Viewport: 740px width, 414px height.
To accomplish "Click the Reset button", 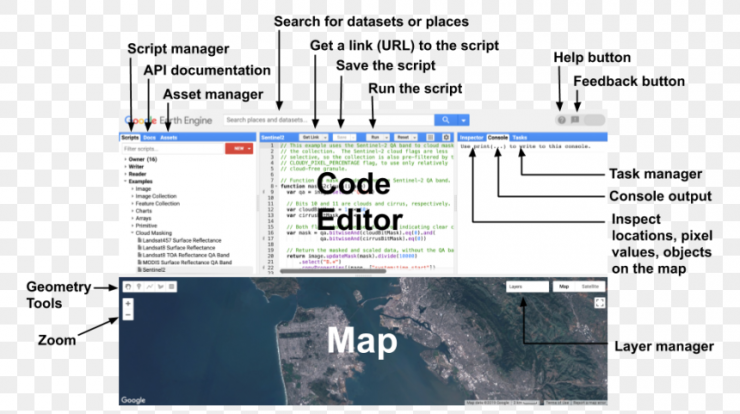I will coord(405,137).
